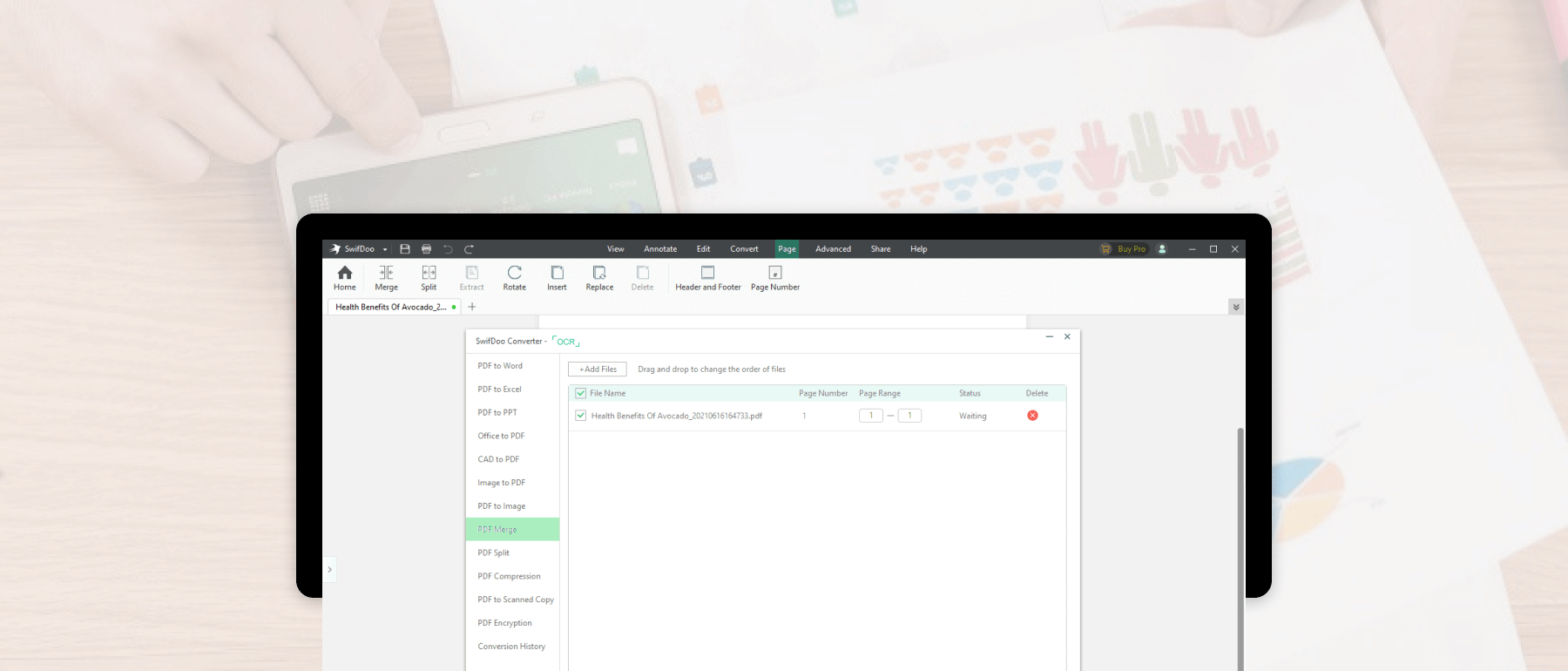Click the Replace page tool
Screen dimensions: 1568x671
click(x=599, y=278)
